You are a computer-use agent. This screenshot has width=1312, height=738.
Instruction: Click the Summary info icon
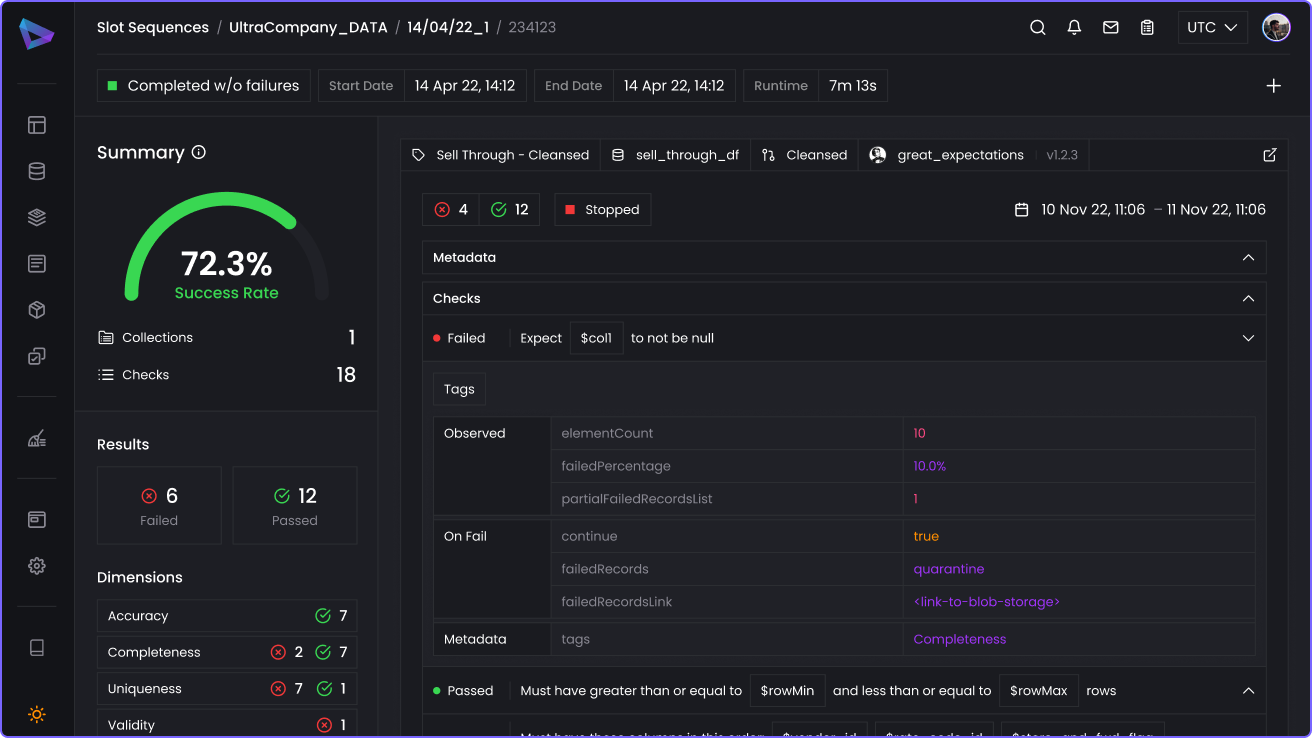(198, 152)
